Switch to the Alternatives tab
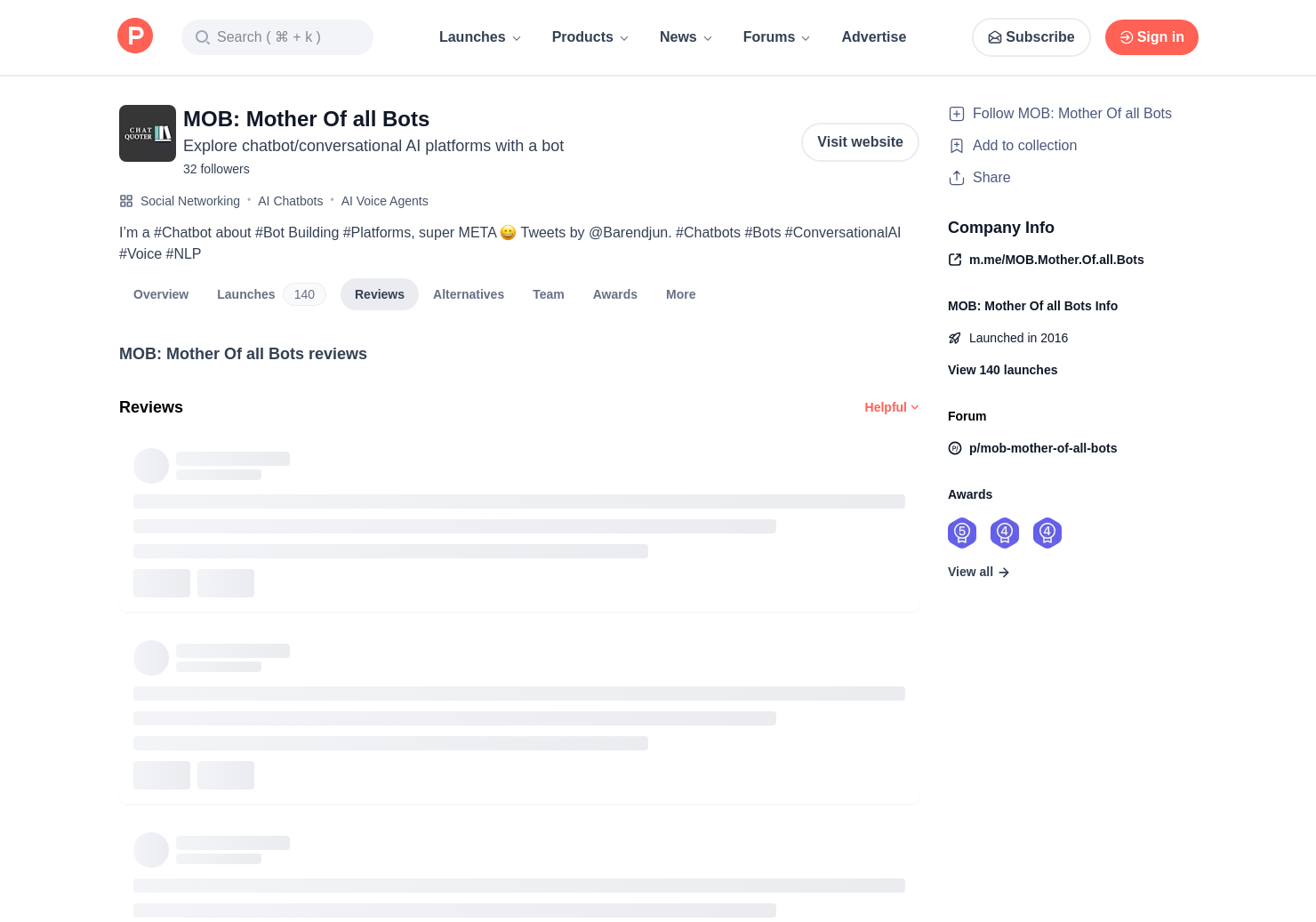This screenshot has width=1316, height=922. coord(469,294)
